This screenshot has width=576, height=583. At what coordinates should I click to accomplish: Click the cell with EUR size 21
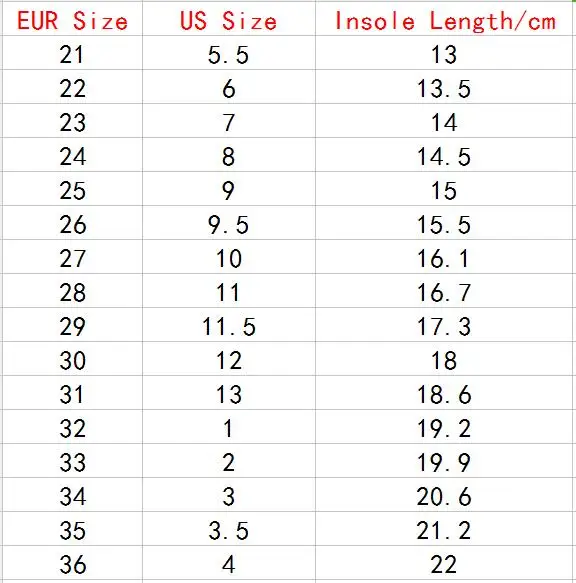pyautogui.click(x=73, y=53)
